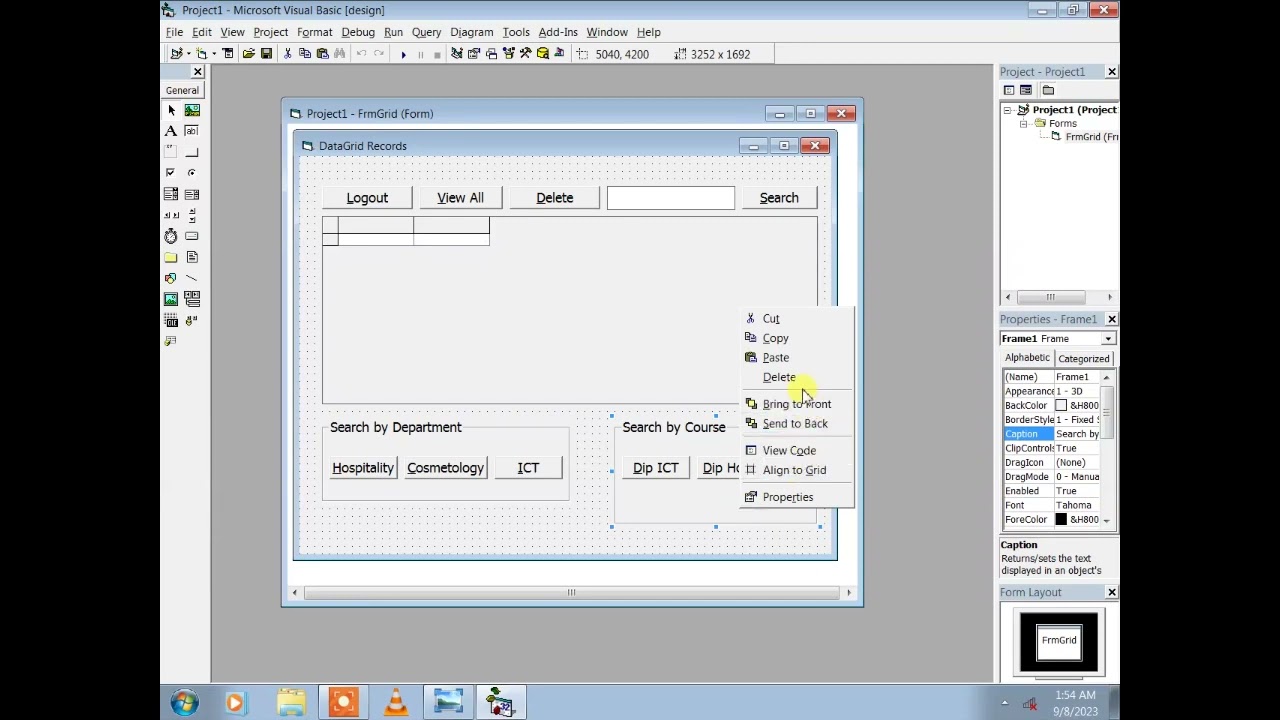Select the Shape control tool
The width and height of the screenshot is (1280, 720).
[x=171, y=278]
